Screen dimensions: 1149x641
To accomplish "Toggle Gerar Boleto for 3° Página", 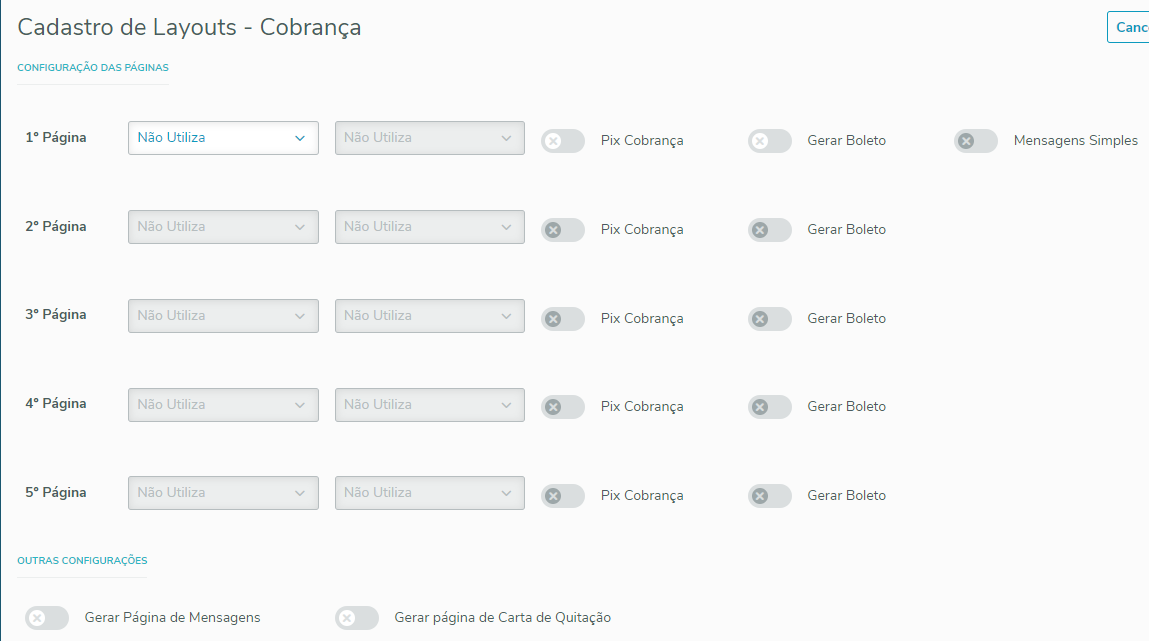I will (x=769, y=319).
